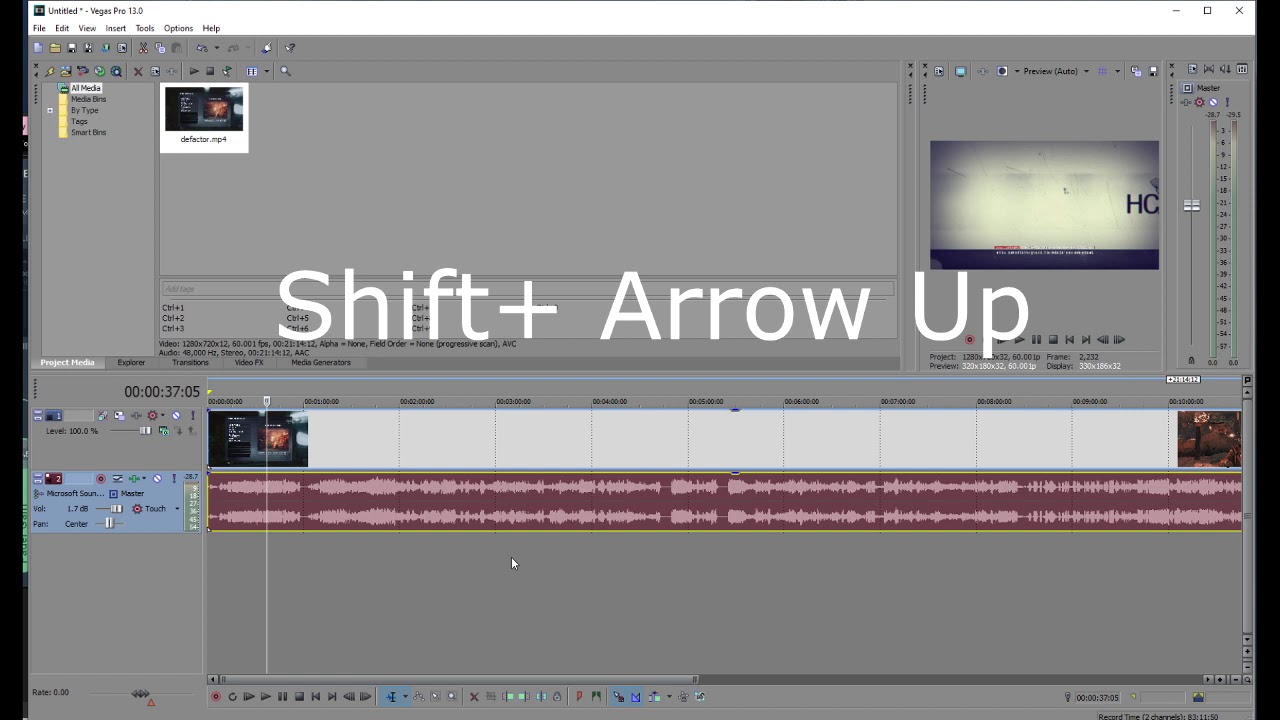Insert a marker with the flag icon
This screenshot has width=1280, height=720.
(579, 697)
